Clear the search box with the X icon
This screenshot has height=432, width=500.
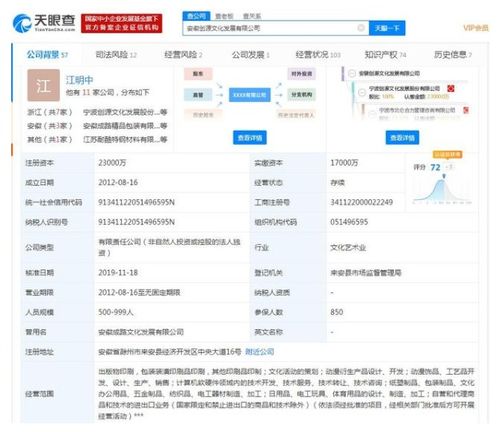[x=361, y=28]
